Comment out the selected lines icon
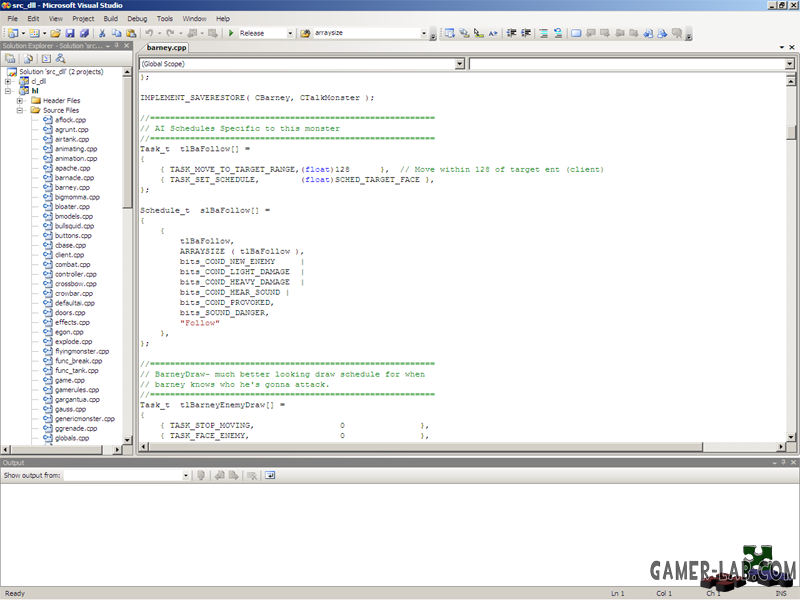Screen dimensions: 800x600 coord(544,33)
